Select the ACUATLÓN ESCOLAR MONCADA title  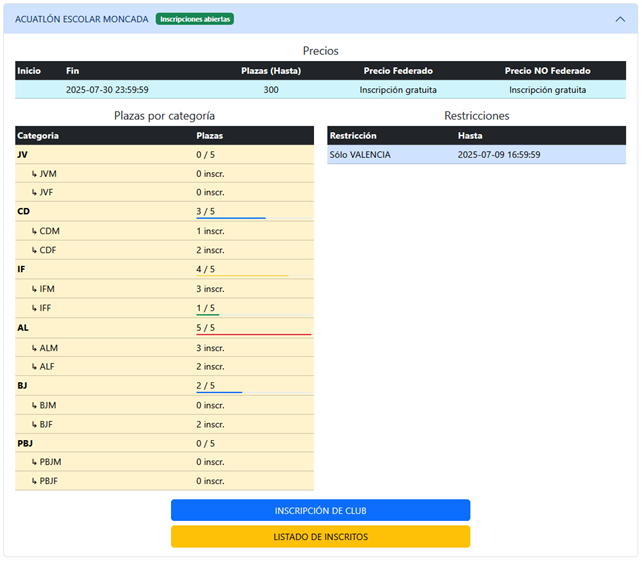(82, 19)
